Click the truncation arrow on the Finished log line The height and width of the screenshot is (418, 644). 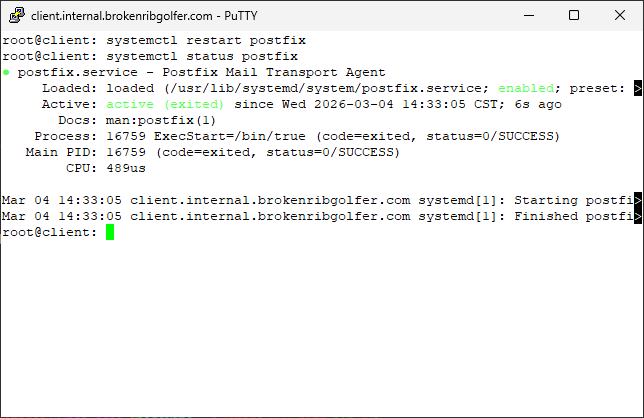tap(638, 216)
